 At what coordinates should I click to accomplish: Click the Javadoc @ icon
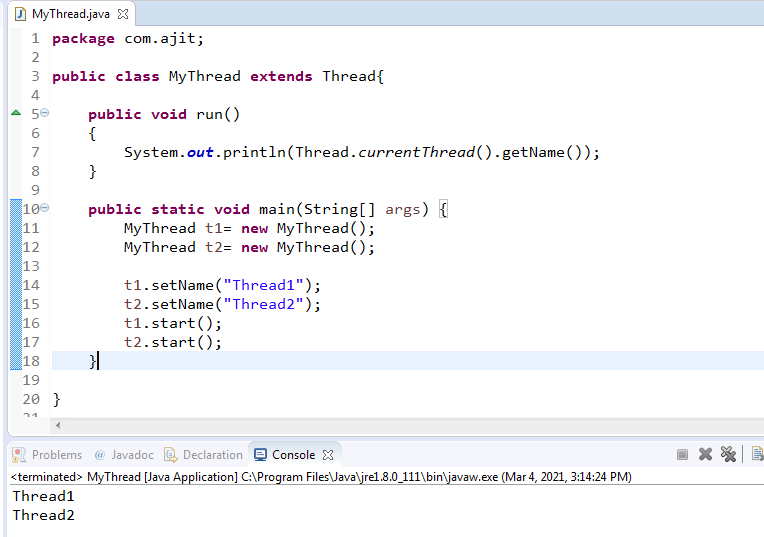pos(100,455)
